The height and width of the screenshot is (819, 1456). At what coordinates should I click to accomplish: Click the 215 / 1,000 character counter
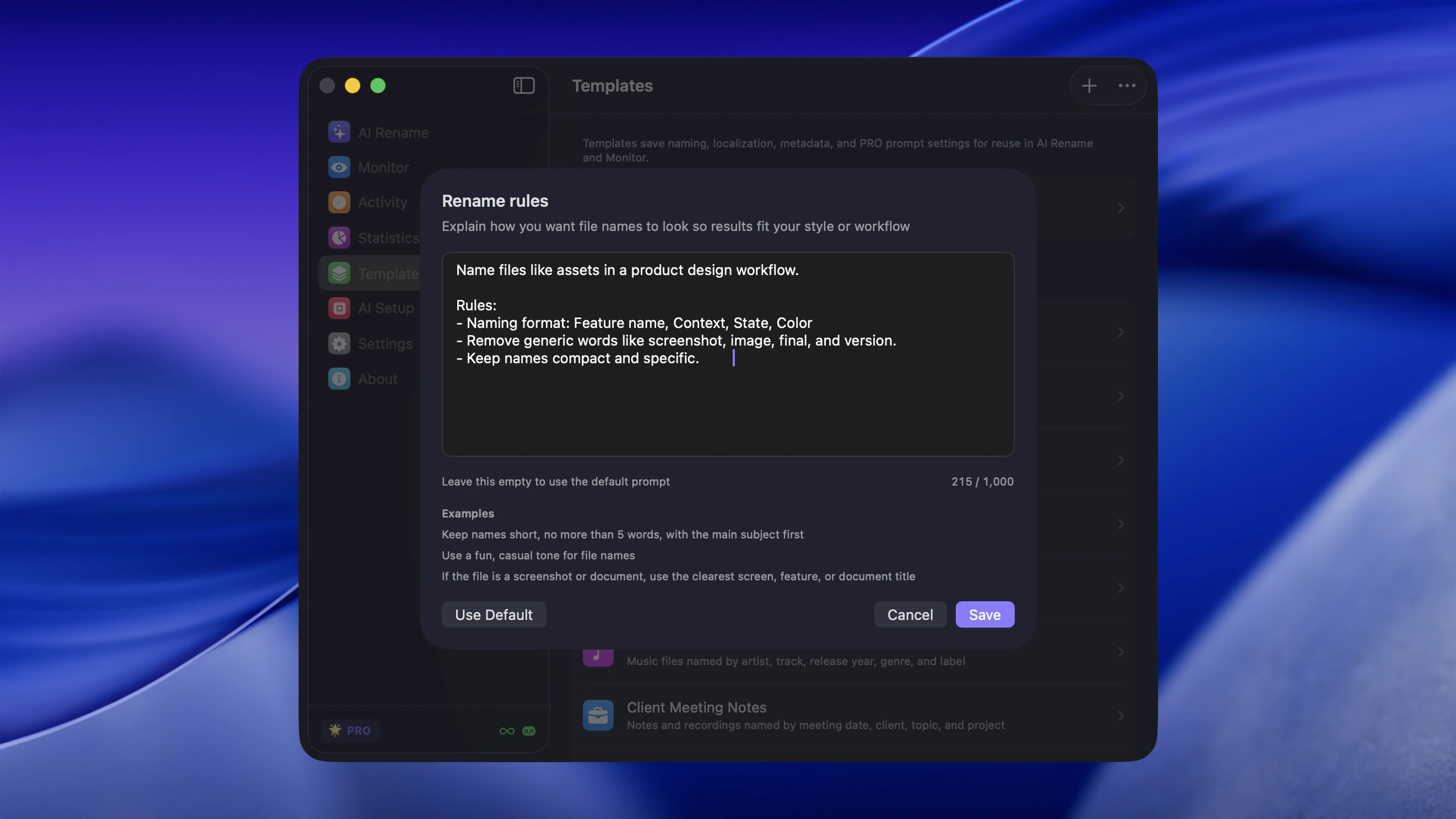point(982,481)
